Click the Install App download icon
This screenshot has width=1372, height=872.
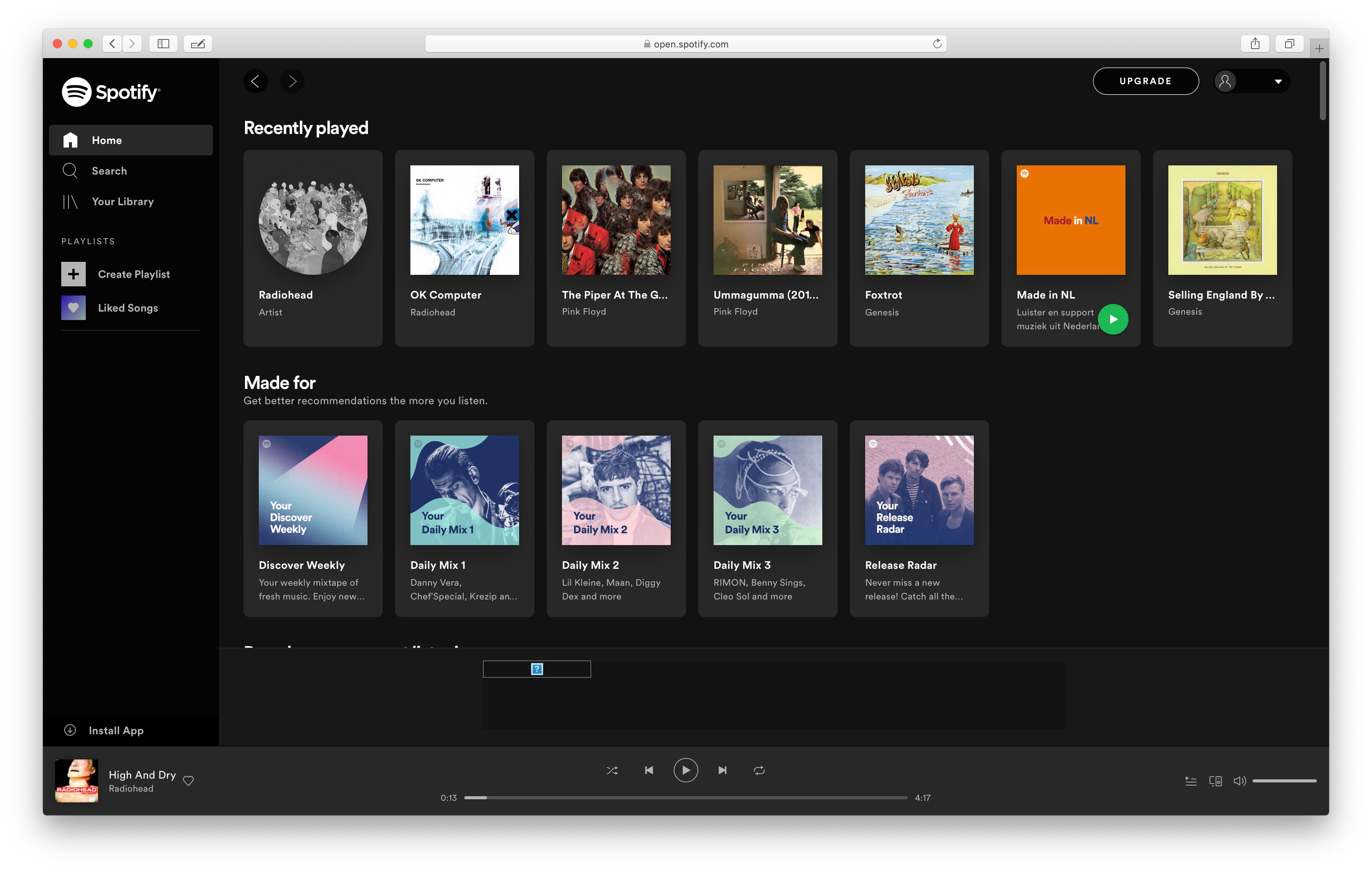[x=70, y=730]
